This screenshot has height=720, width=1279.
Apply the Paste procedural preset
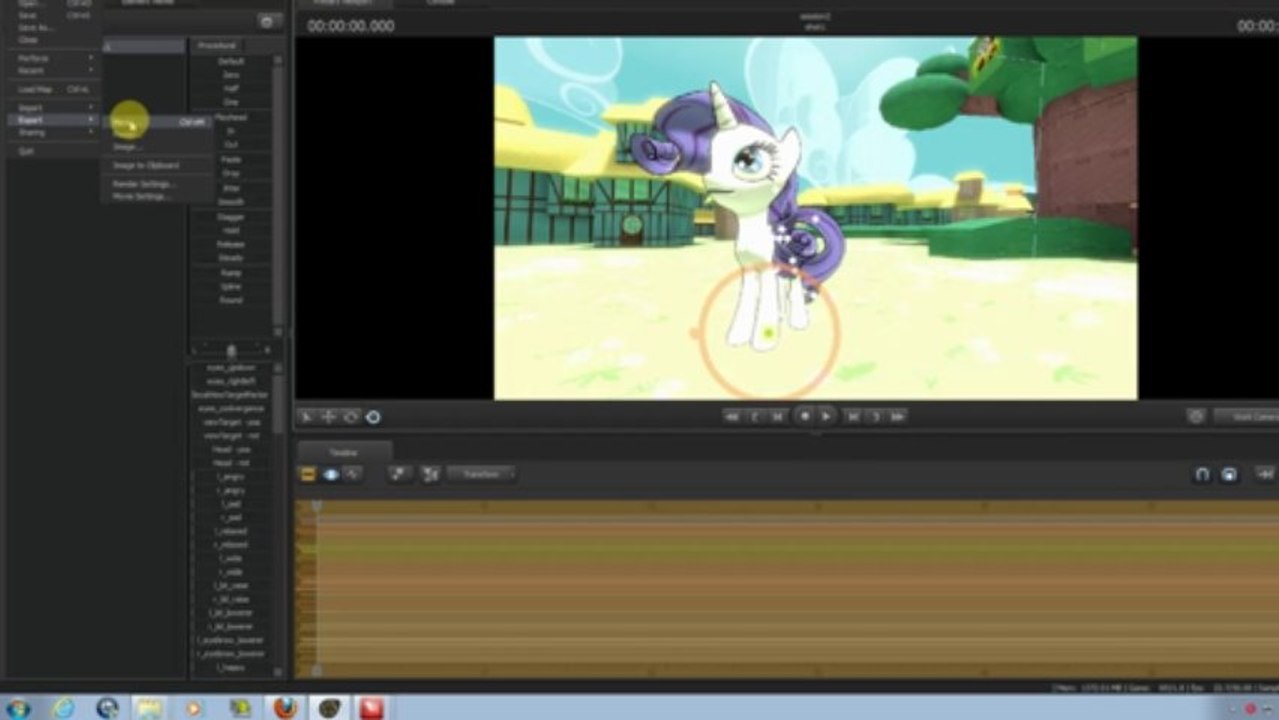click(231, 159)
